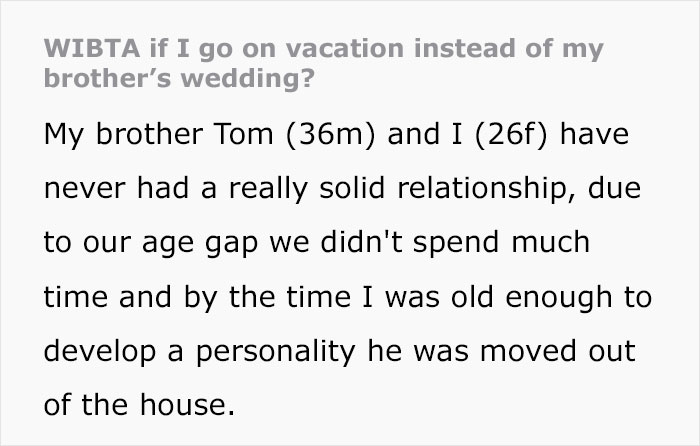The width and height of the screenshot is (700, 446).
Task: Click the word 'vacation' in the heading
Action: tap(345, 48)
